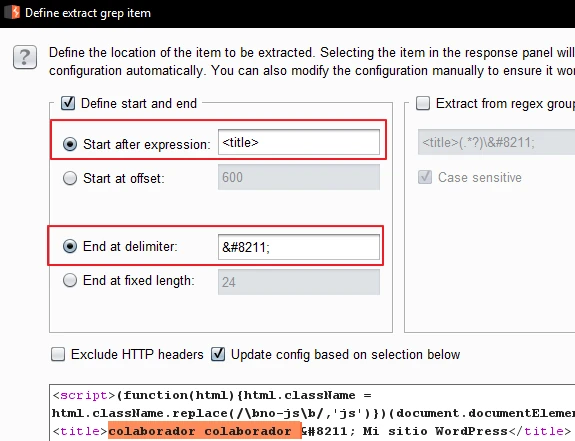This screenshot has width=575, height=441.
Task: Click the Mi sitio WordPress title text
Action: [435, 431]
